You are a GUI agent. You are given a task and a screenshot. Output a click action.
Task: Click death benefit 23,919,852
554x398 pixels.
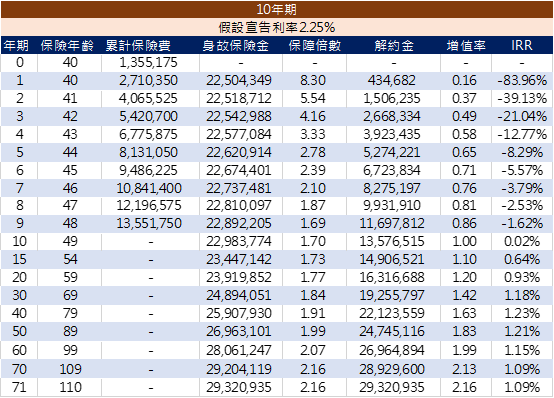[x=239, y=277]
